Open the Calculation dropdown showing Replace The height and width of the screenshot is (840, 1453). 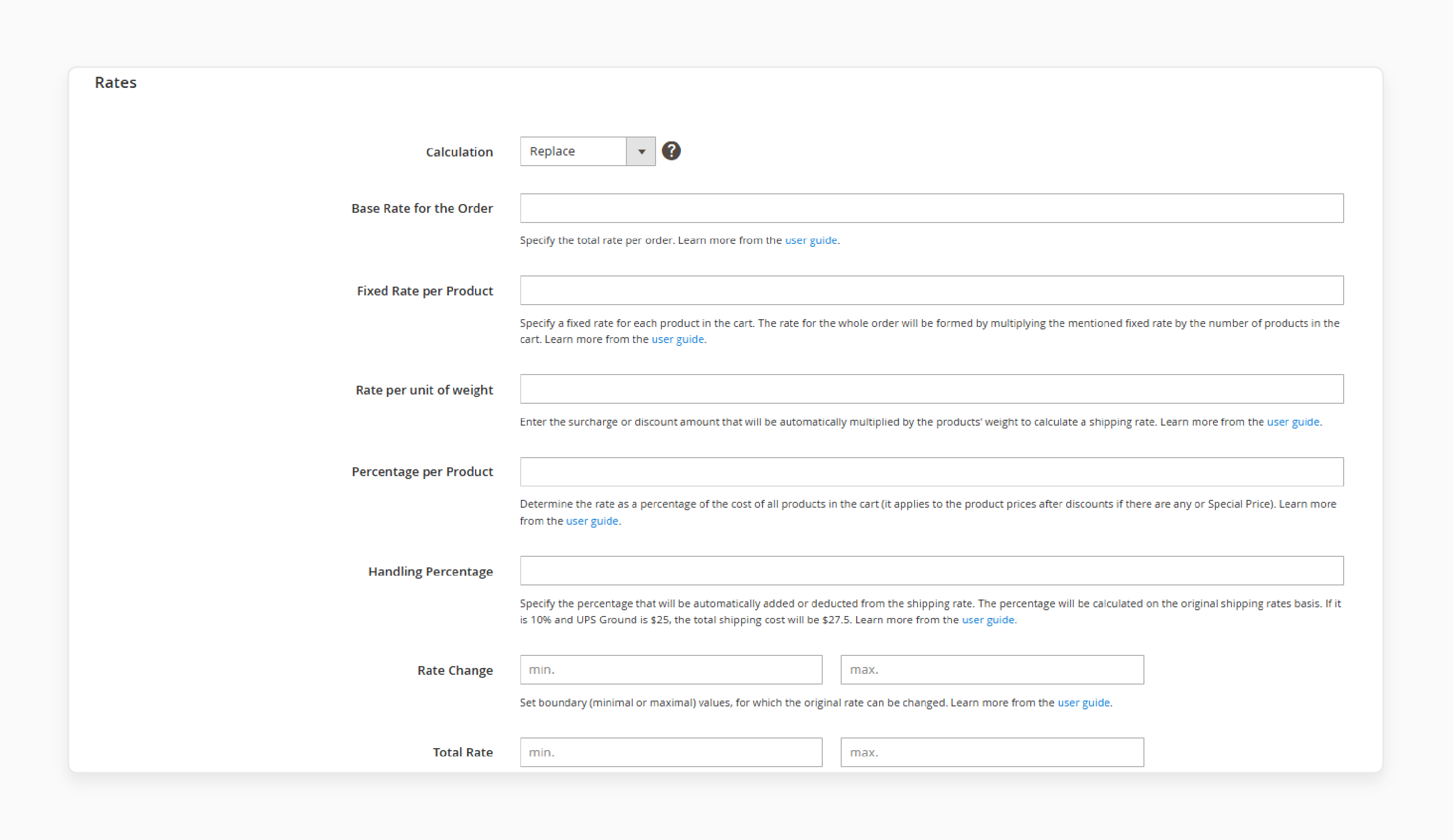(588, 151)
